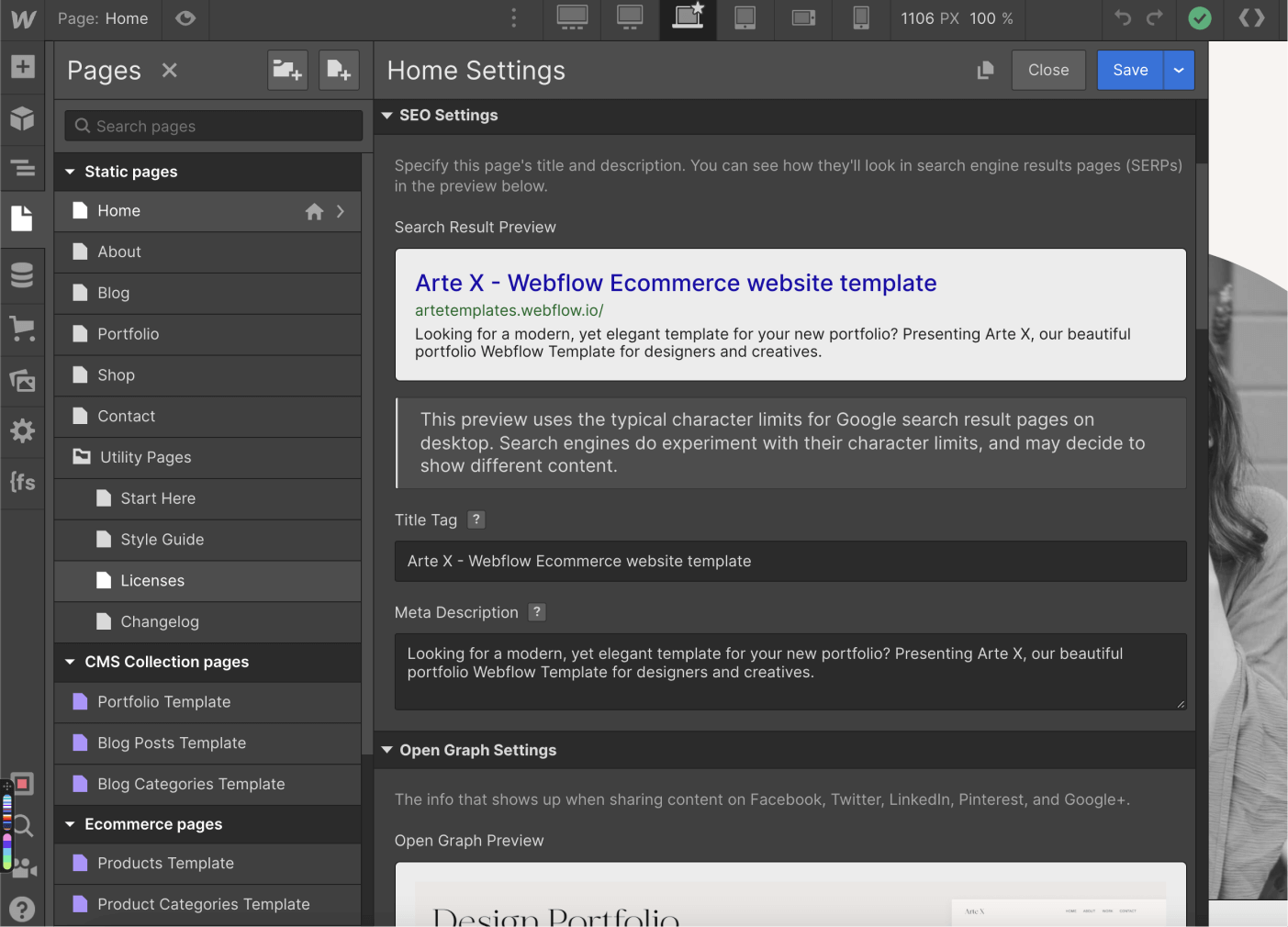This screenshot has height=927, width=1288.
Task: Open the Components panel
Action: [x=23, y=117]
